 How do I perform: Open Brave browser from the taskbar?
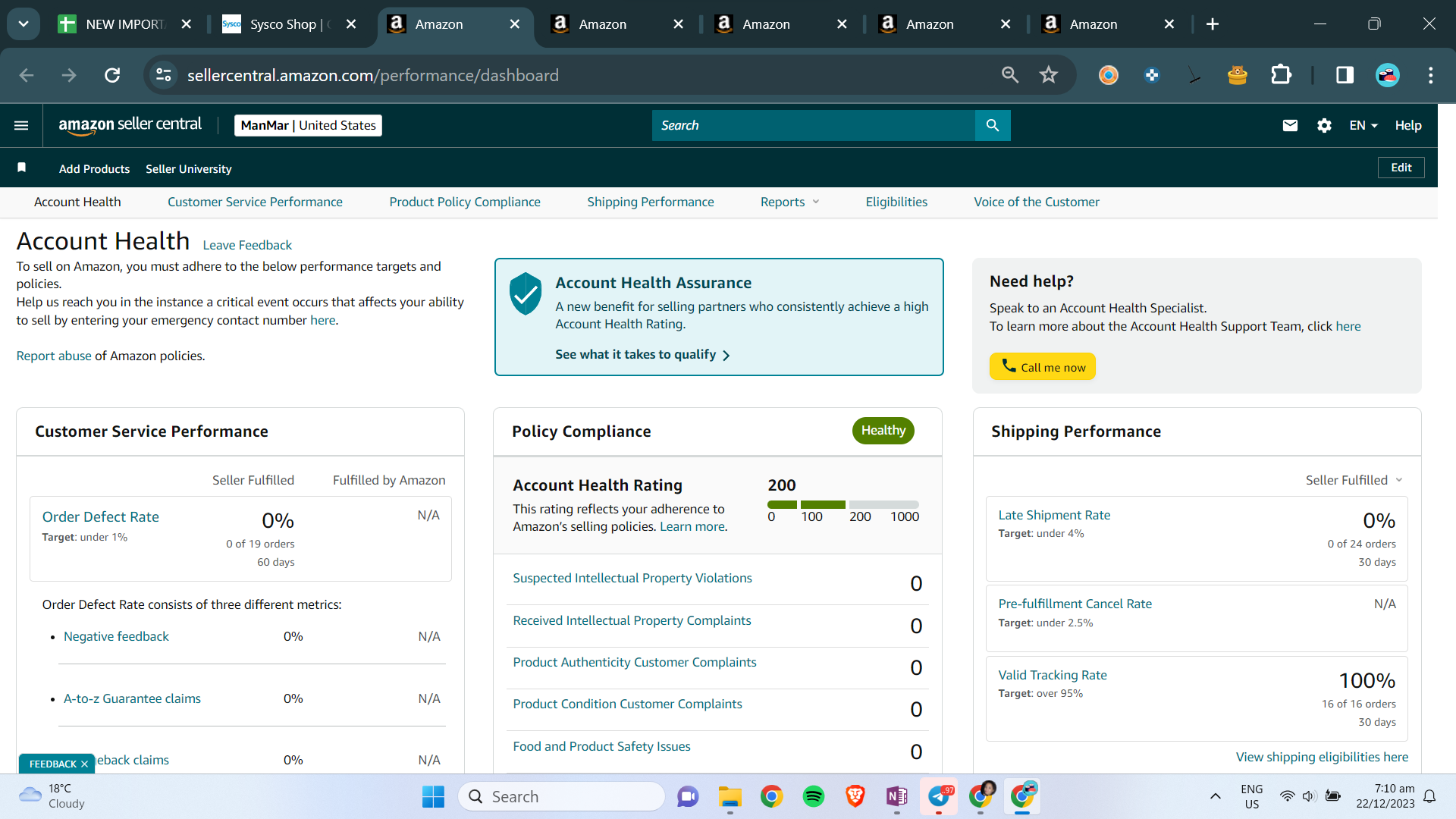855,796
